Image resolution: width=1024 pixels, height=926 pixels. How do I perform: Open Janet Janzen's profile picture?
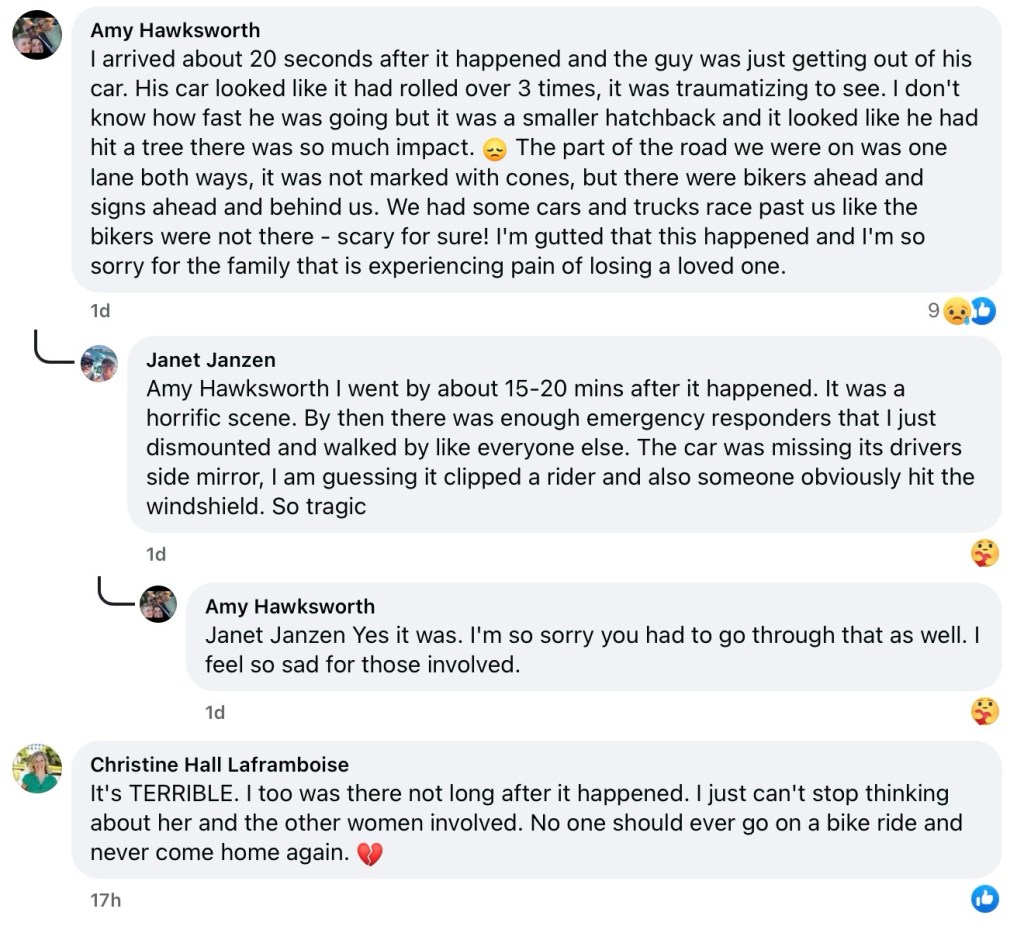99,363
